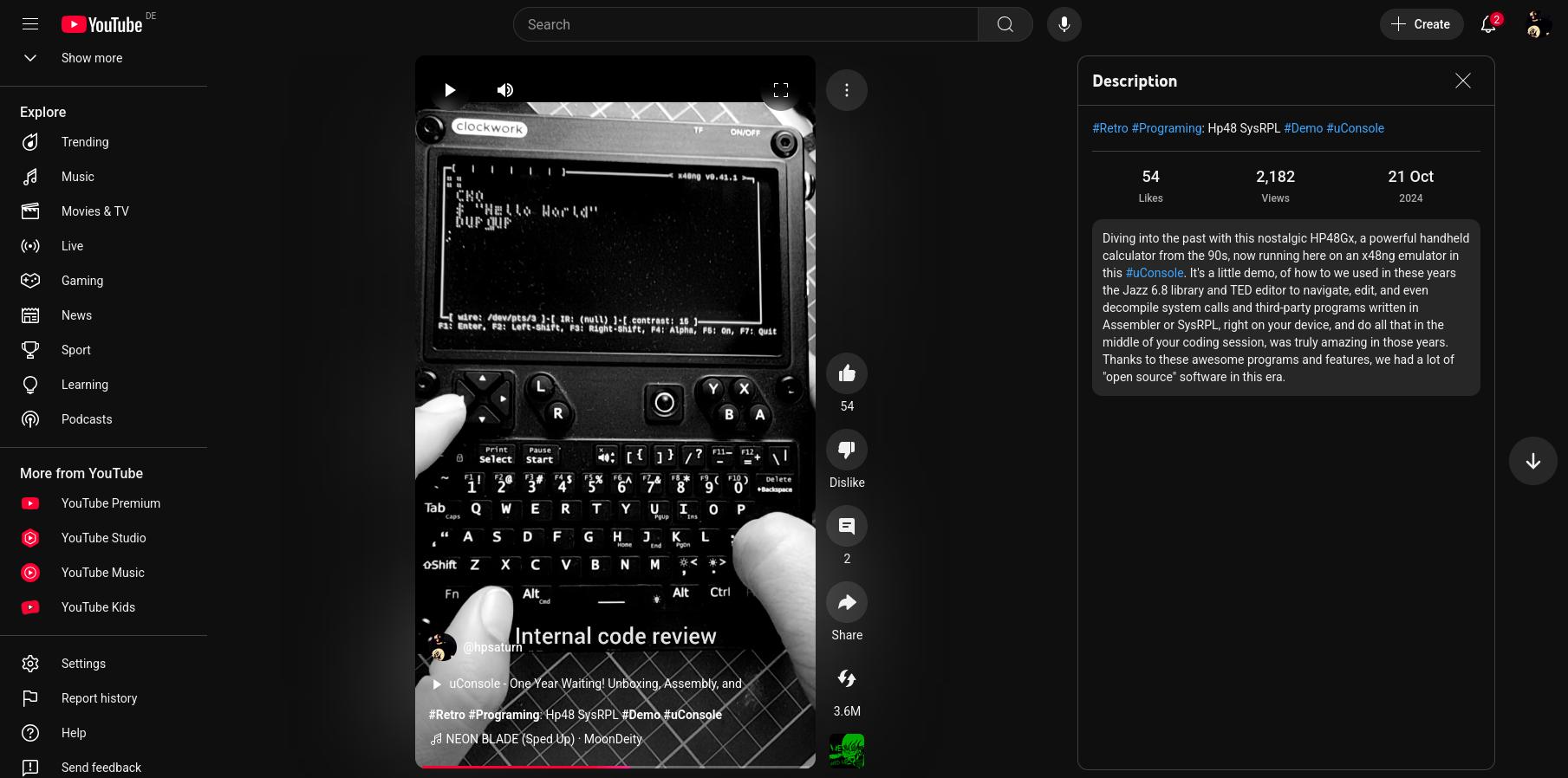Open YouTube Music
This screenshot has height=778, width=1568.
pyautogui.click(x=104, y=573)
